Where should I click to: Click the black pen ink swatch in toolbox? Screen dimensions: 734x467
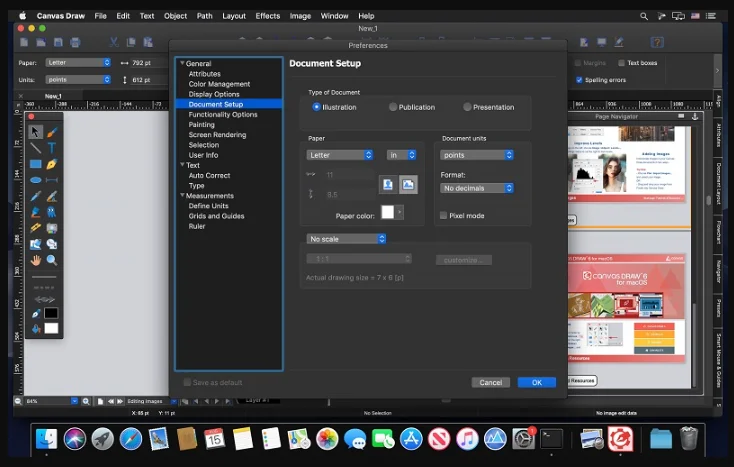(x=51, y=313)
